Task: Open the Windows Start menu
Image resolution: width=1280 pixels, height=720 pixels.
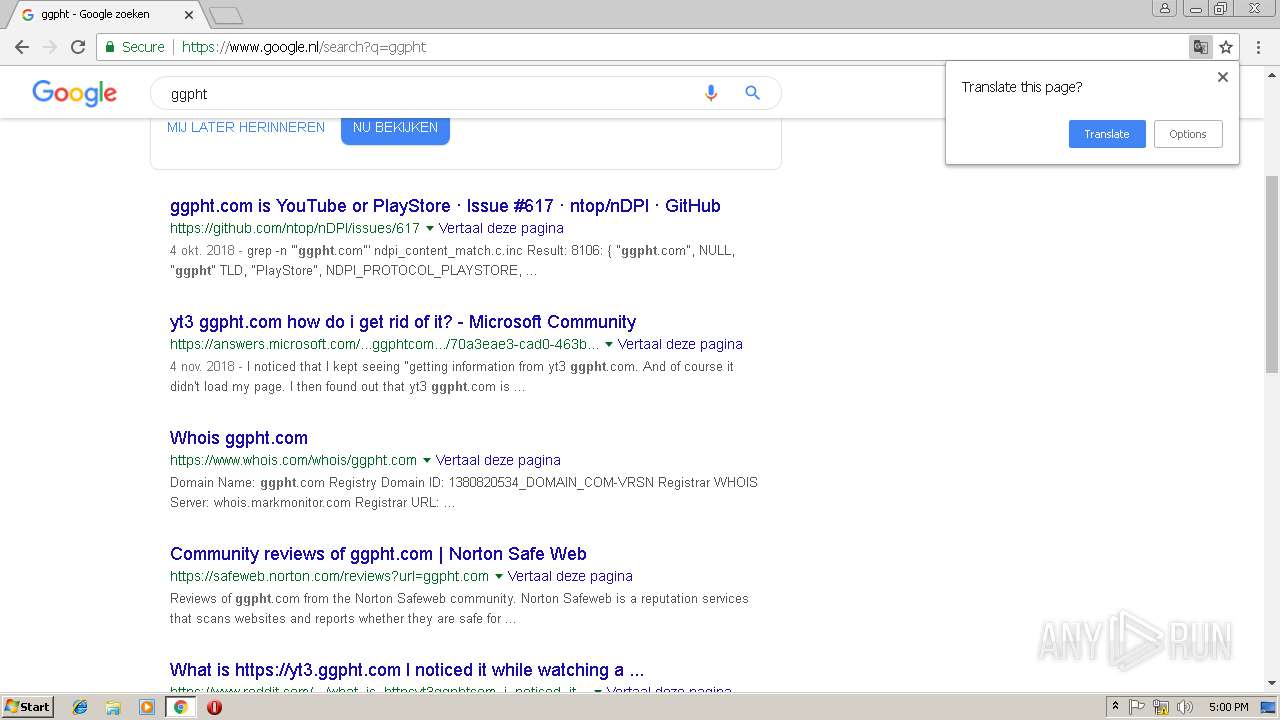Action: point(27,707)
